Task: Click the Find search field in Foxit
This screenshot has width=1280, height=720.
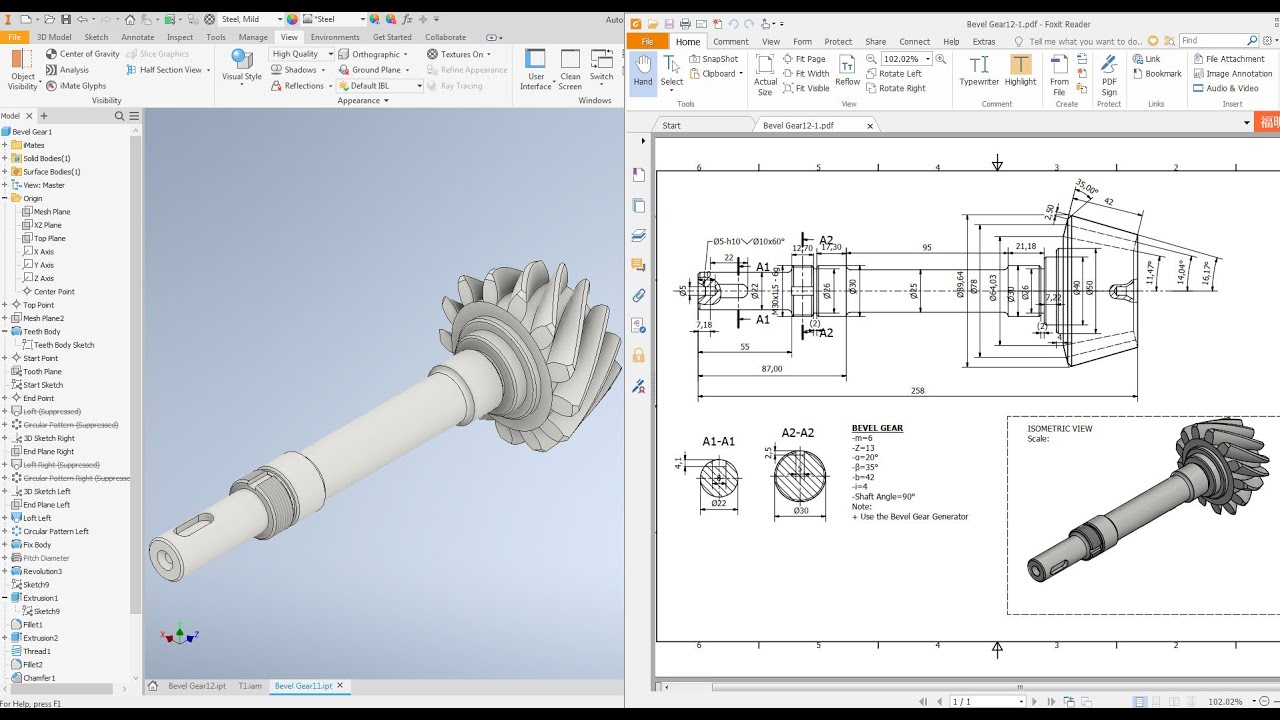Action: tap(1218, 40)
